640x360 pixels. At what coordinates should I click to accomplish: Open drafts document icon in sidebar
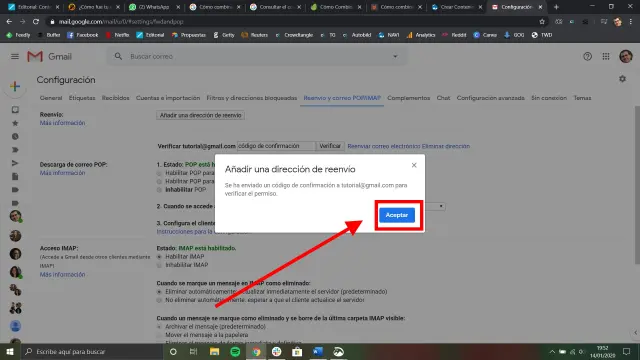[x=15, y=176]
